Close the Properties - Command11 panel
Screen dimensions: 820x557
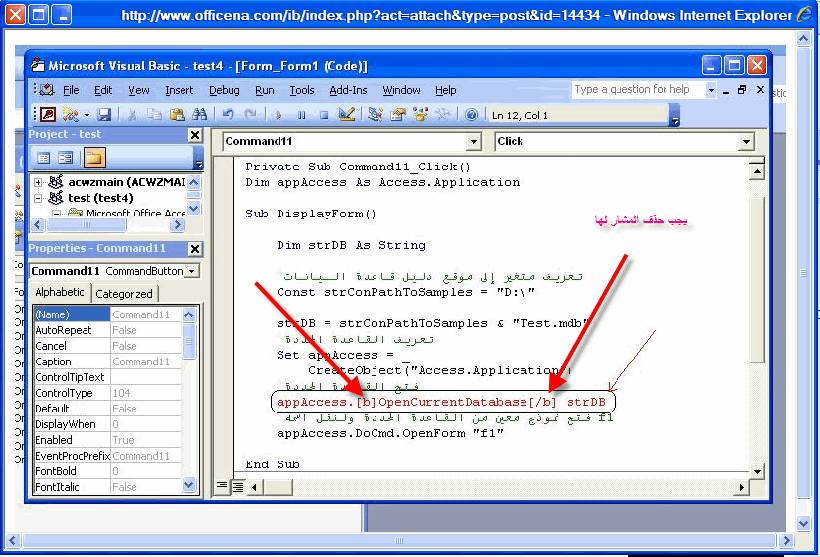click(x=195, y=249)
